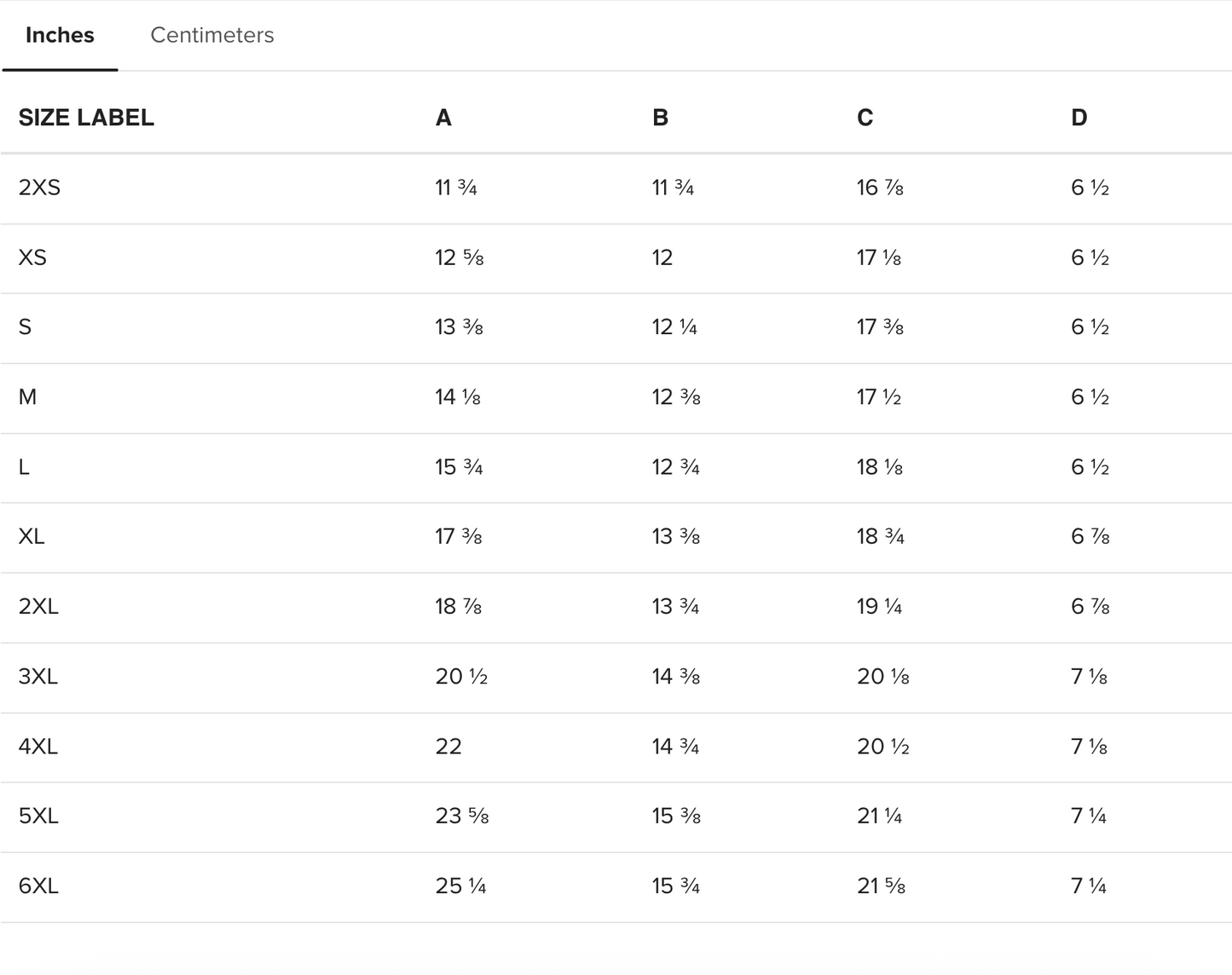Click column A value for 3XL
The height and width of the screenshot is (975, 1232).
[461, 677]
